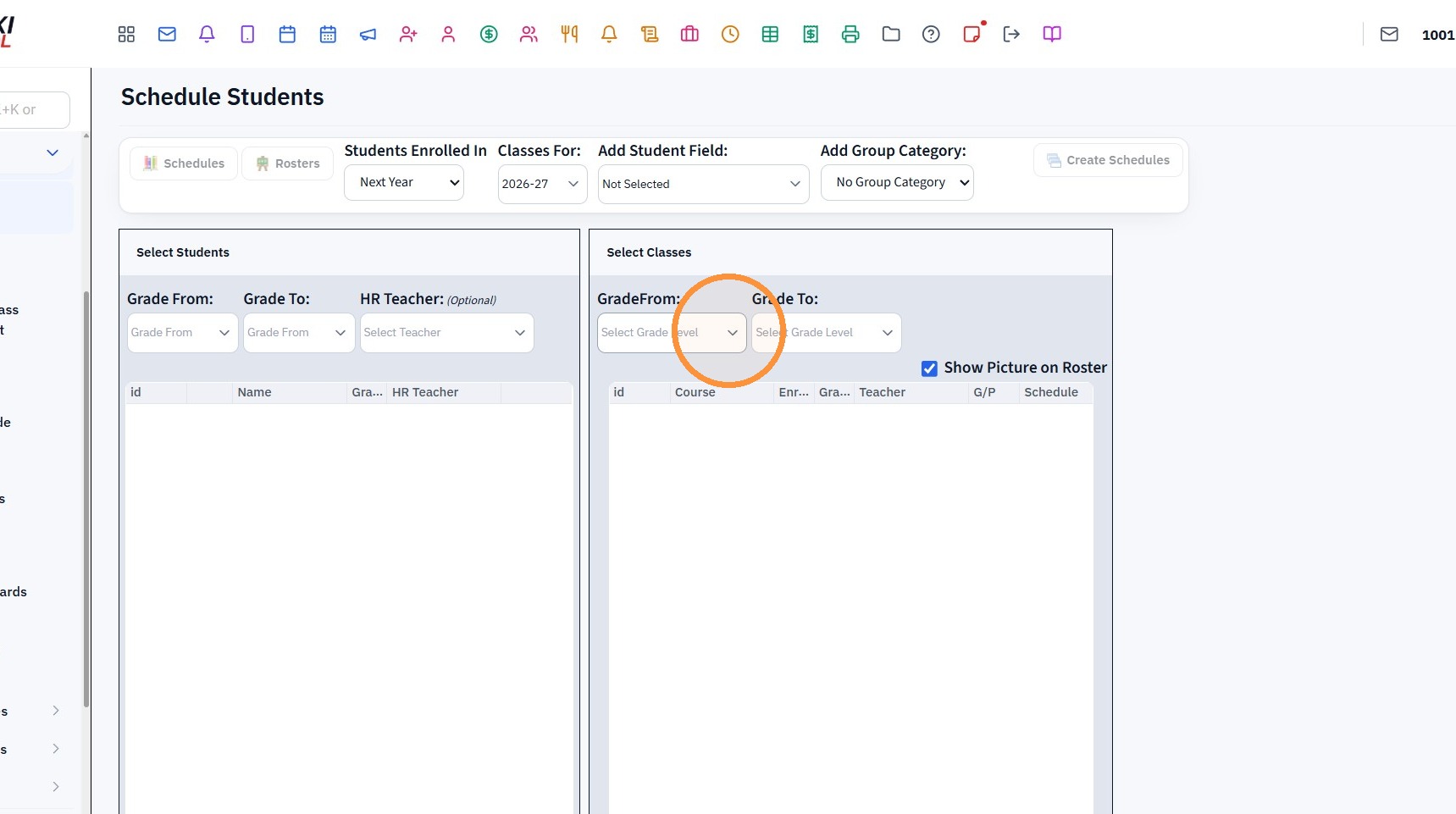Click the orange clock icon
The height and width of the screenshot is (814, 1456).
[730, 34]
